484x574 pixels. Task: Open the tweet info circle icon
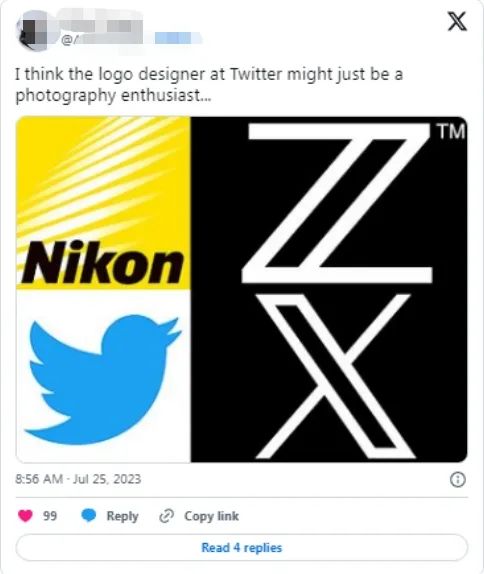pos(458,480)
